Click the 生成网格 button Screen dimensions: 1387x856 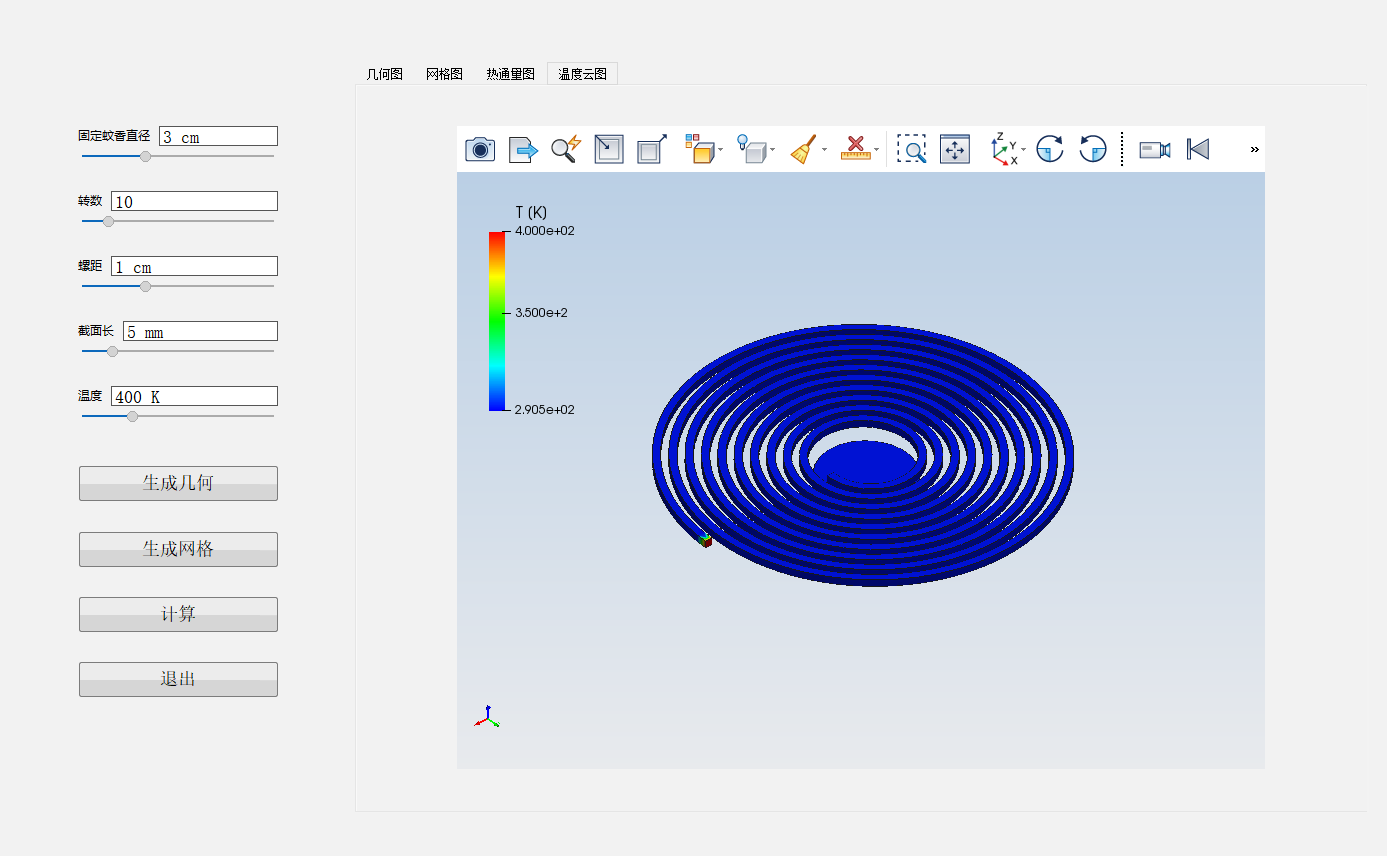point(178,549)
